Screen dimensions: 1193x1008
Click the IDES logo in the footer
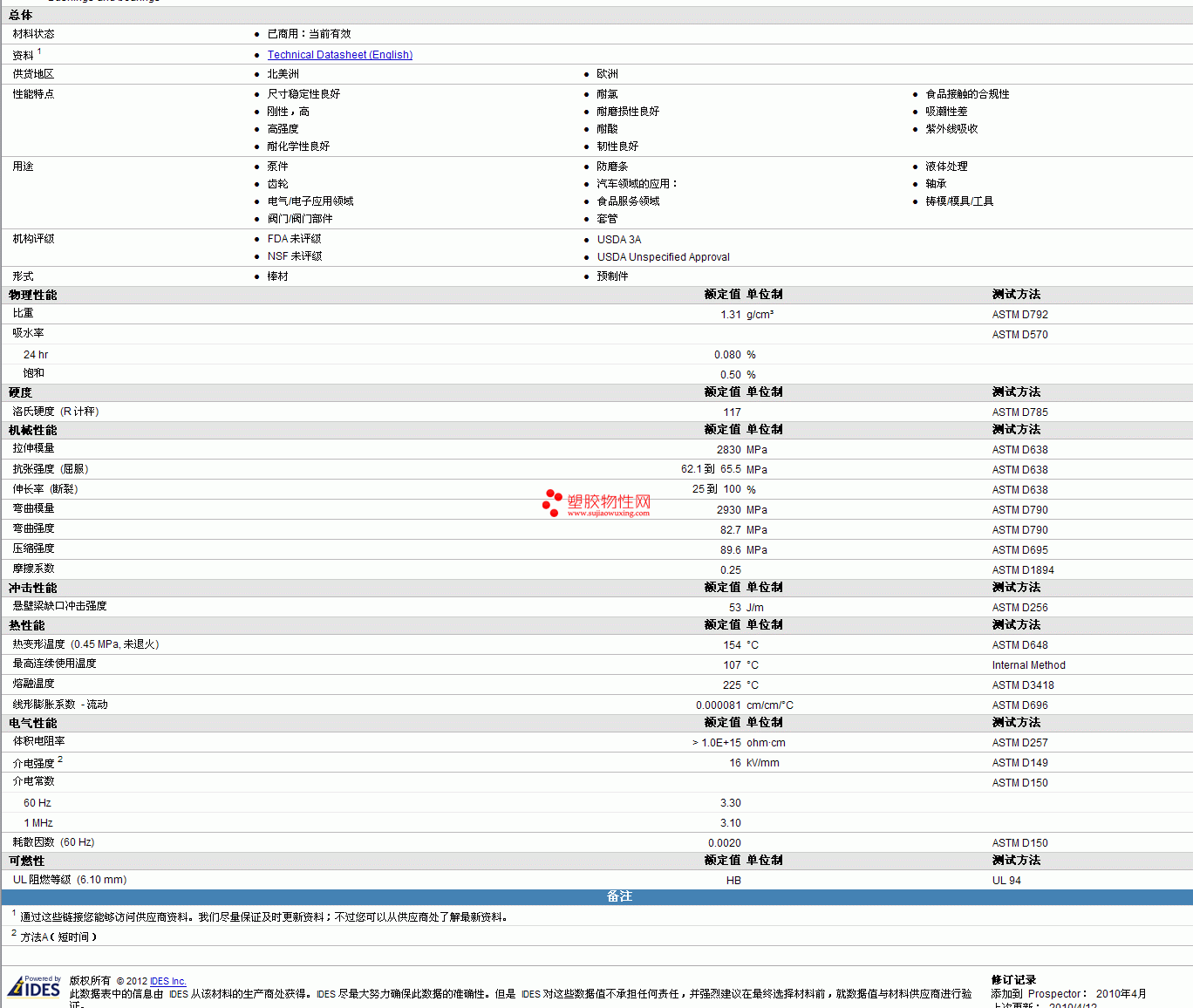35,987
